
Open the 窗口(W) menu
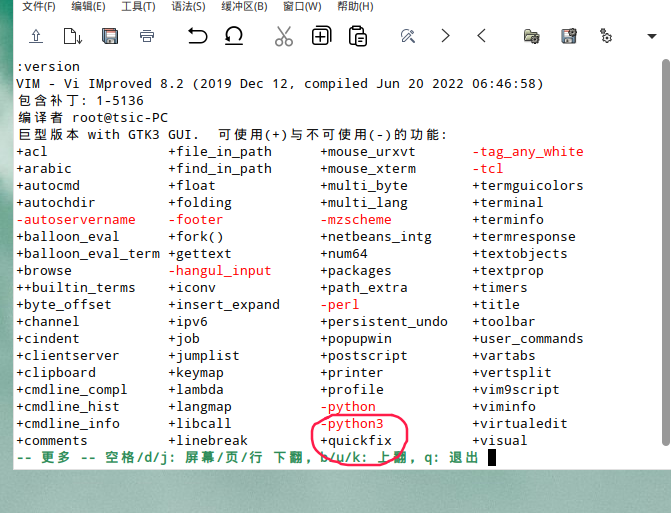pos(302,6)
